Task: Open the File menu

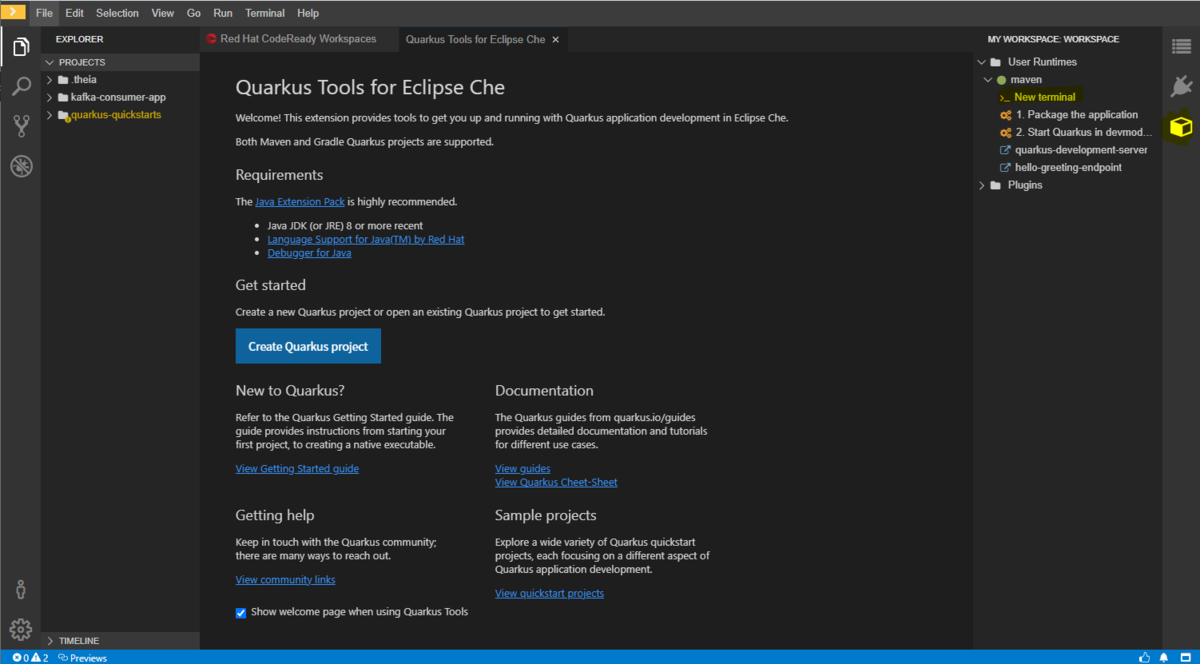Action: [x=44, y=13]
